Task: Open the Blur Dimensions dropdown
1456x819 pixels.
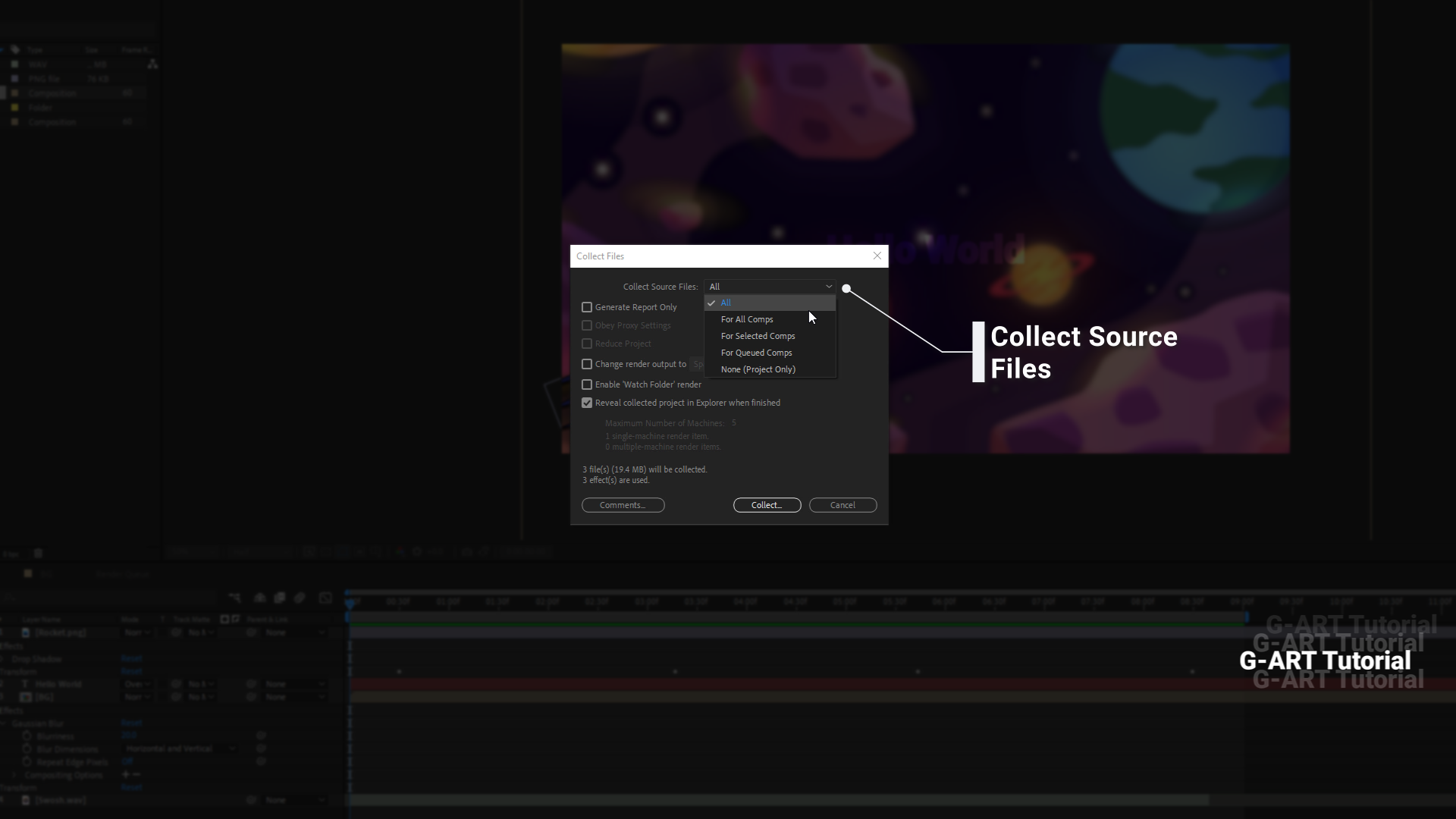Action: coord(180,748)
